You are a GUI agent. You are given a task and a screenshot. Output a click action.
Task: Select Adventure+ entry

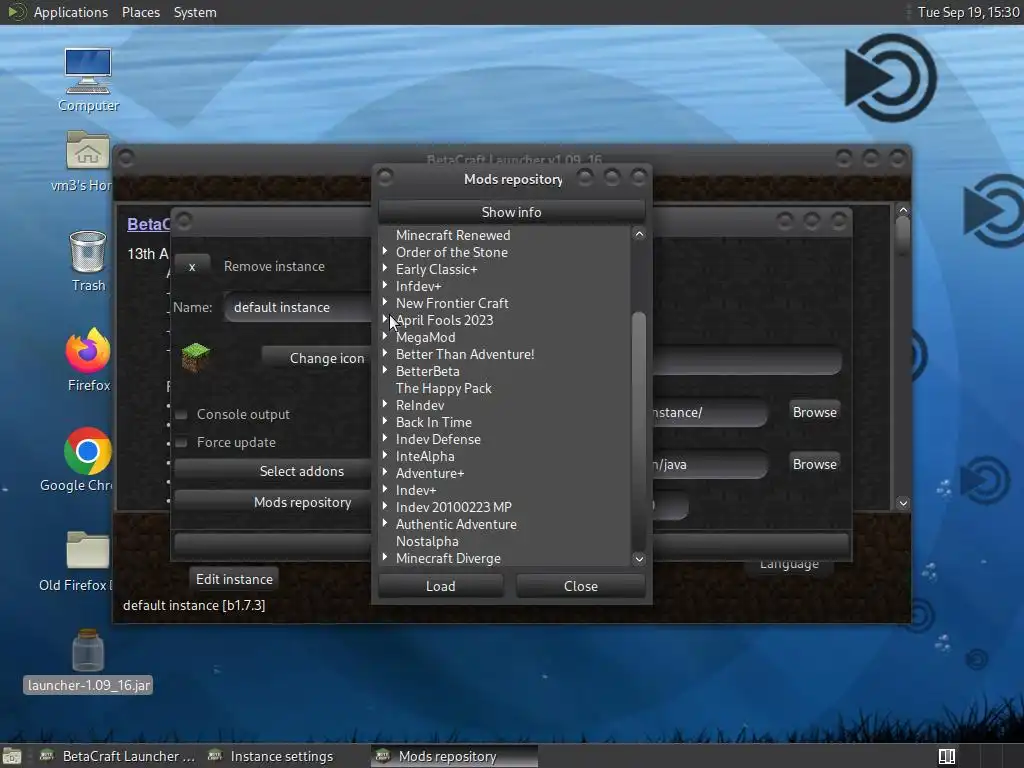[430, 473]
